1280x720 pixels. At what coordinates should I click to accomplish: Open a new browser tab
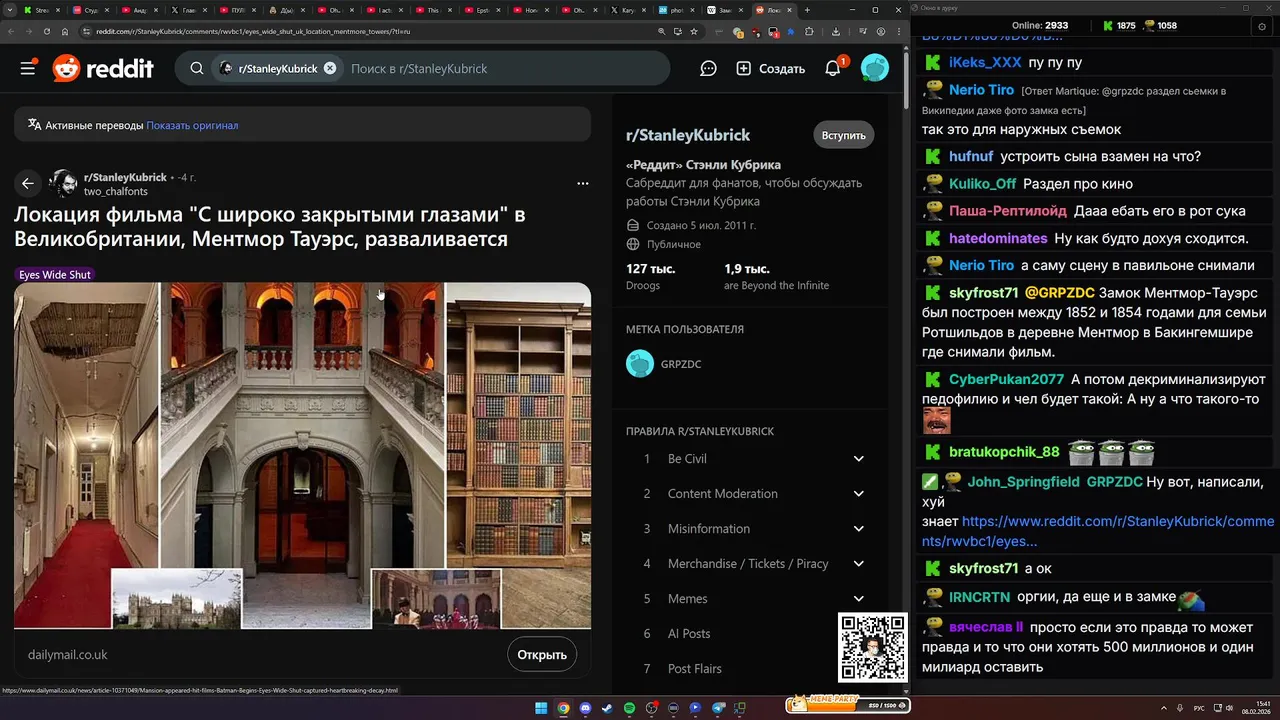click(807, 10)
